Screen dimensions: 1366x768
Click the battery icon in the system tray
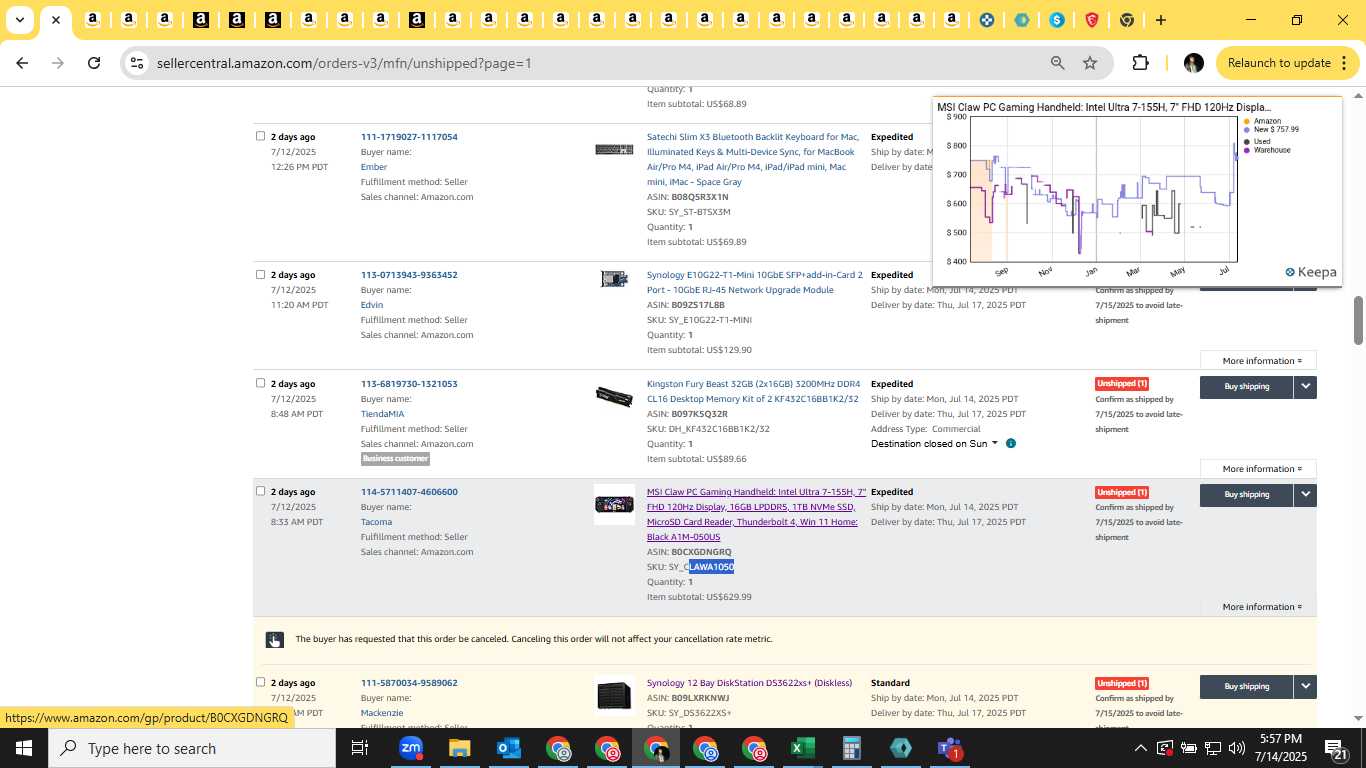[1188, 748]
